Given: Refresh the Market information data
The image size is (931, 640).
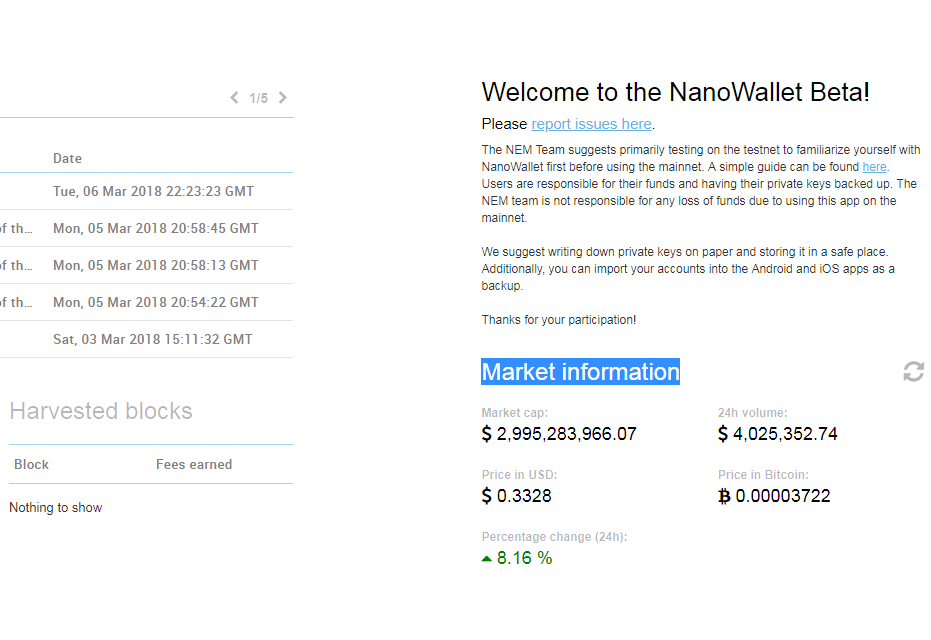Looking at the screenshot, I should point(913,372).
